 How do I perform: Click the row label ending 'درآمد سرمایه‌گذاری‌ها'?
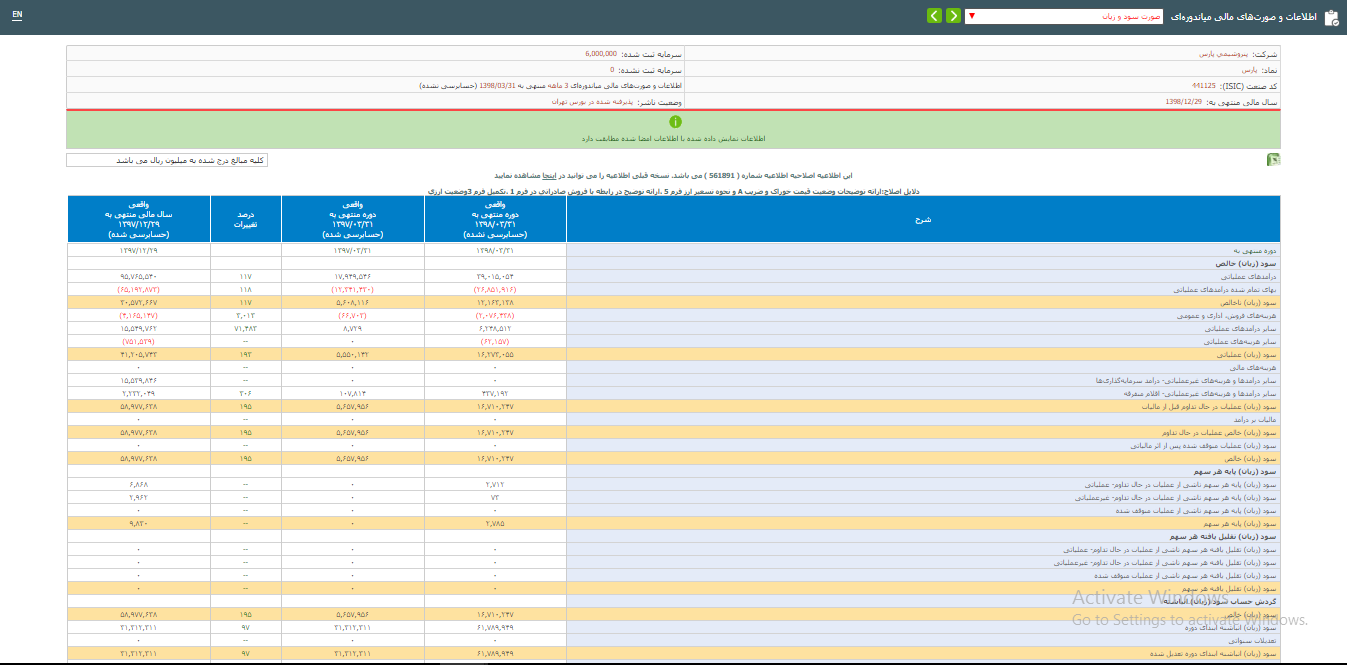click(1184, 381)
